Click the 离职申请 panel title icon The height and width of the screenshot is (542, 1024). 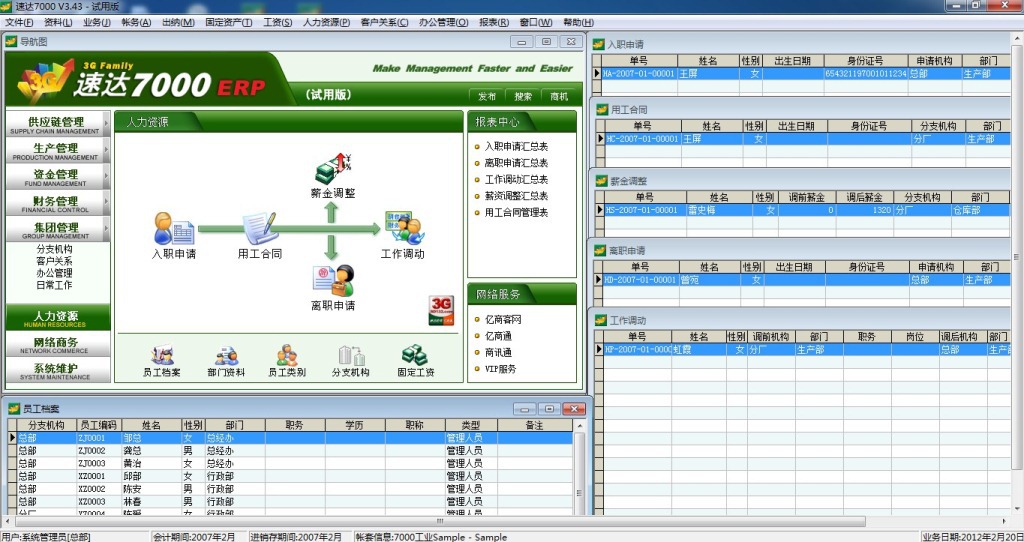[600, 251]
